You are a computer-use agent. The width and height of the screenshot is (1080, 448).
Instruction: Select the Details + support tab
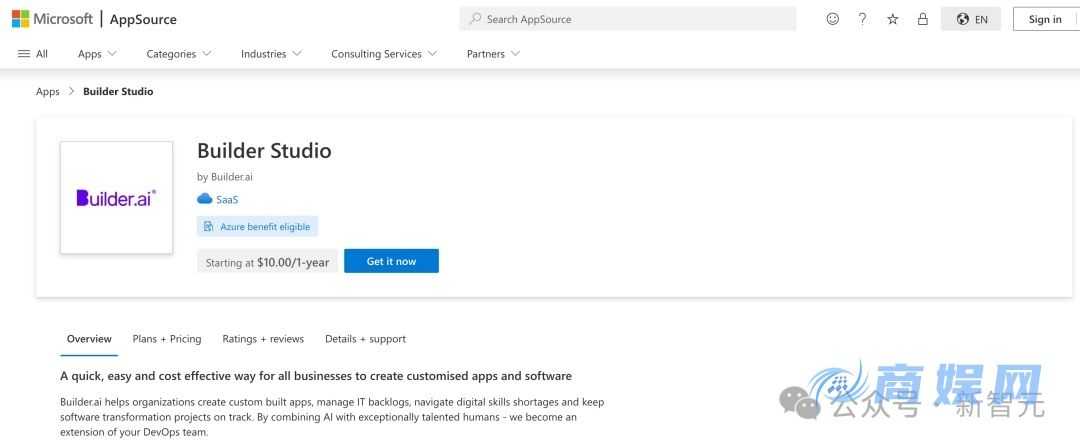(365, 339)
